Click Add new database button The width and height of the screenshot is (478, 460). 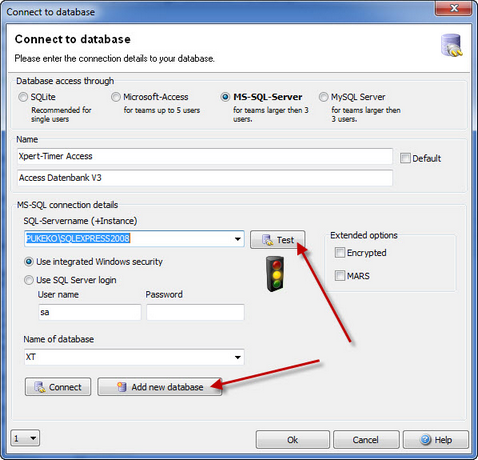[x=160, y=387]
